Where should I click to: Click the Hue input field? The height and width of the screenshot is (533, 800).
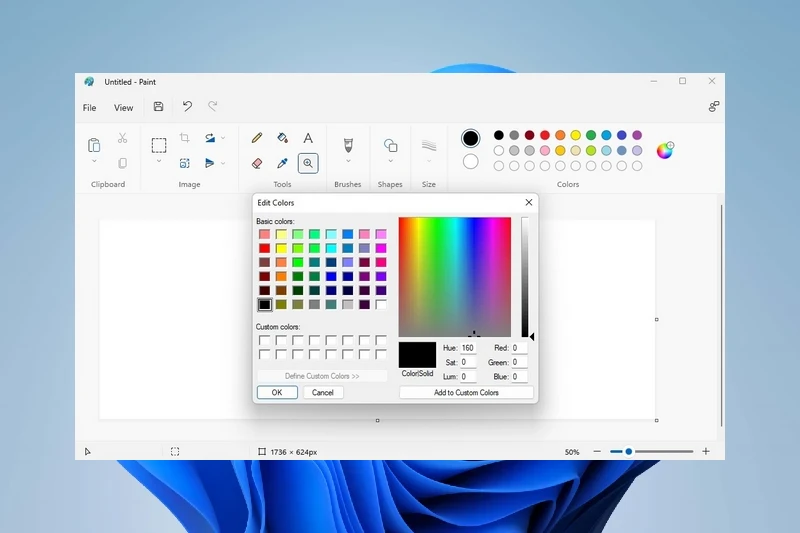pos(468,348)
